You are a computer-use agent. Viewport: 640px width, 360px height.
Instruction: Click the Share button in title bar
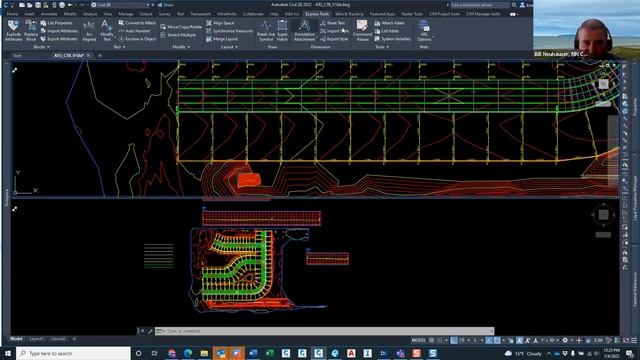click(x=166, y=5)
